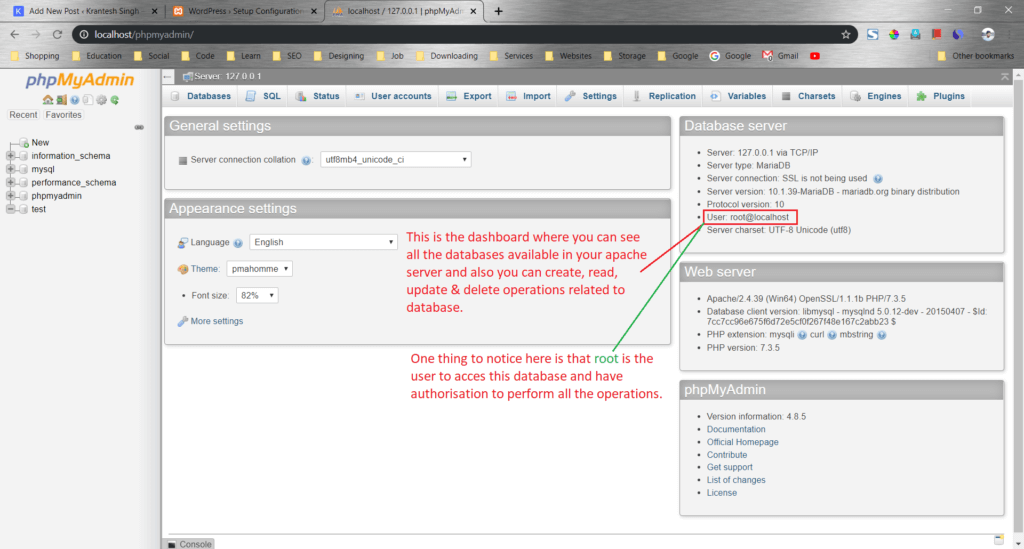Open the Official Homepage link
The height and width of the screenshot is (549, 1024).
(x=743, y=442)
